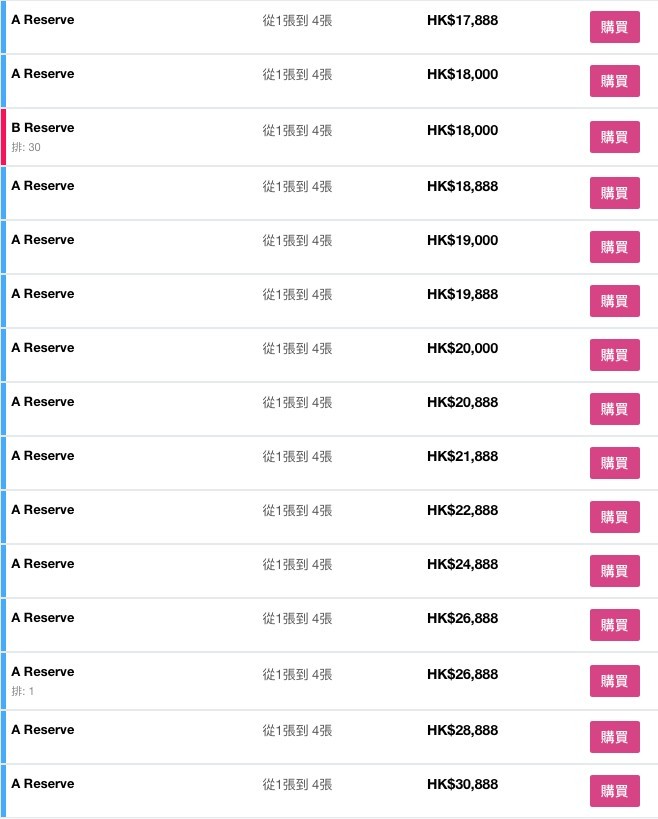Click 購買 beside the HK$19,888 price
Screen dimensions: 658x819
click(x=614, y=301)
